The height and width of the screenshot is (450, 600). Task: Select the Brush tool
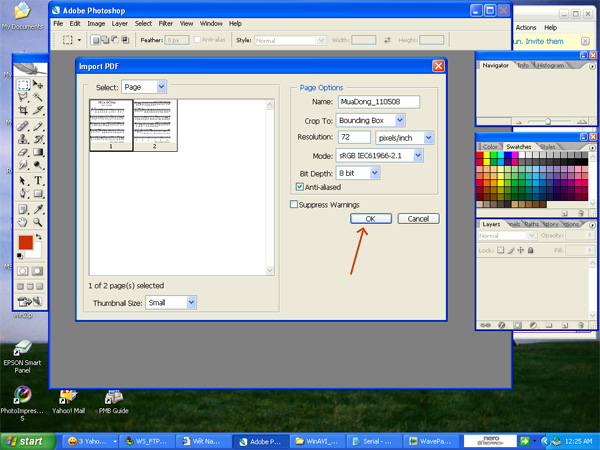(38, 126)
